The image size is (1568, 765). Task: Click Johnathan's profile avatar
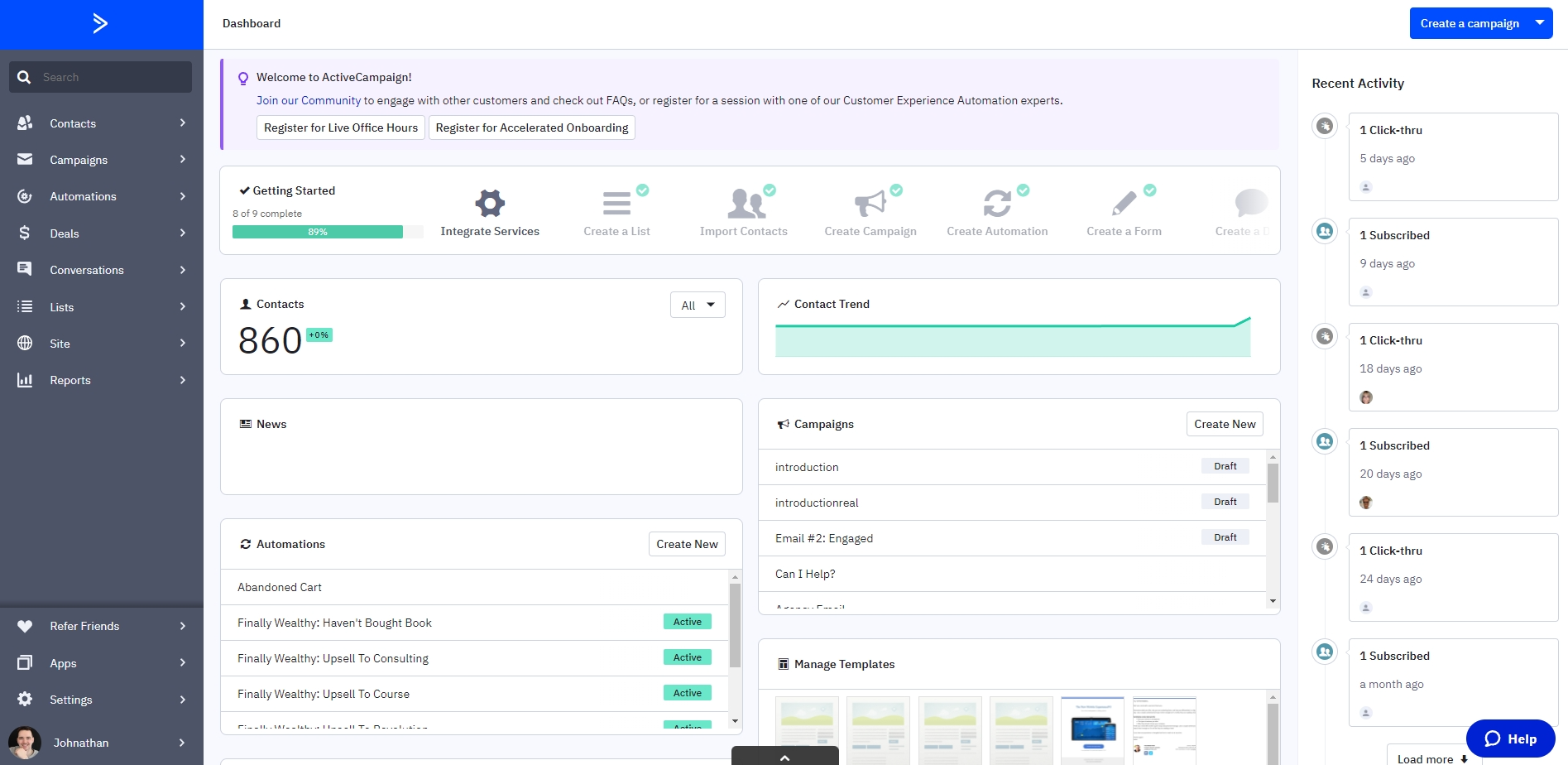(24, 743)
